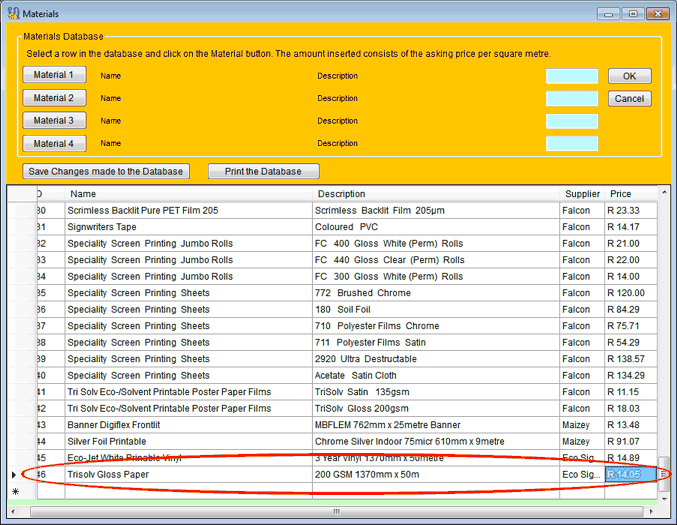The width and height of the screenshot is (677, 525).
Task: Click the Materials window title icon
Action: point(11,13)
